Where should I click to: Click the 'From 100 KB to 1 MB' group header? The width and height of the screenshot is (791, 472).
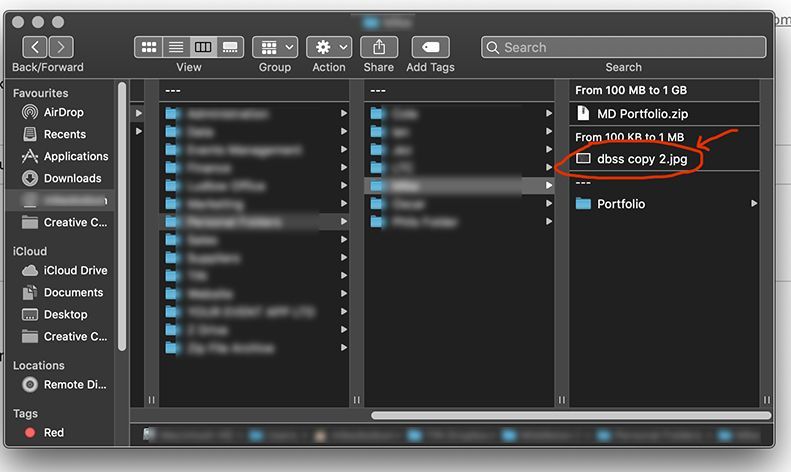[630, 137]
